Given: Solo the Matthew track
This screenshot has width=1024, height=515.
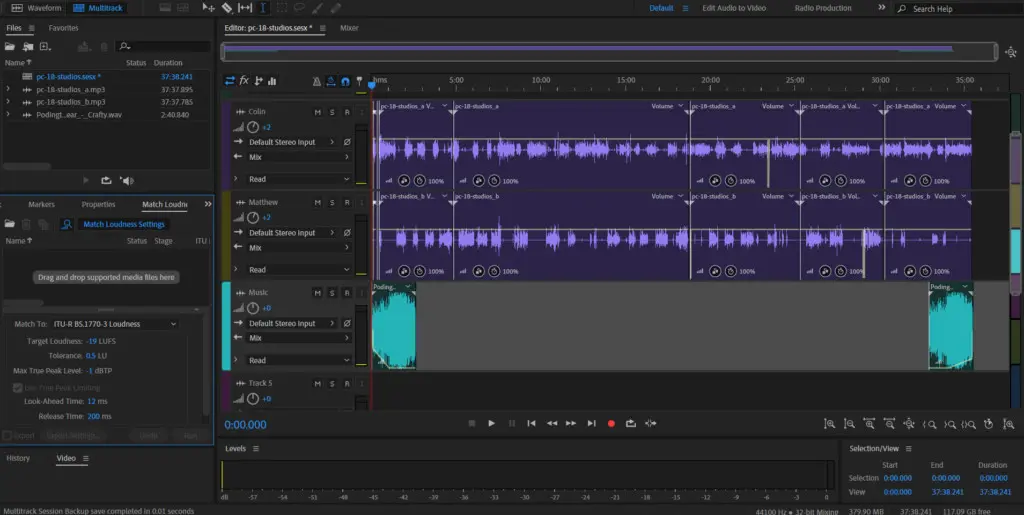Looking at the screenshot, I should [x=332, y=203].
